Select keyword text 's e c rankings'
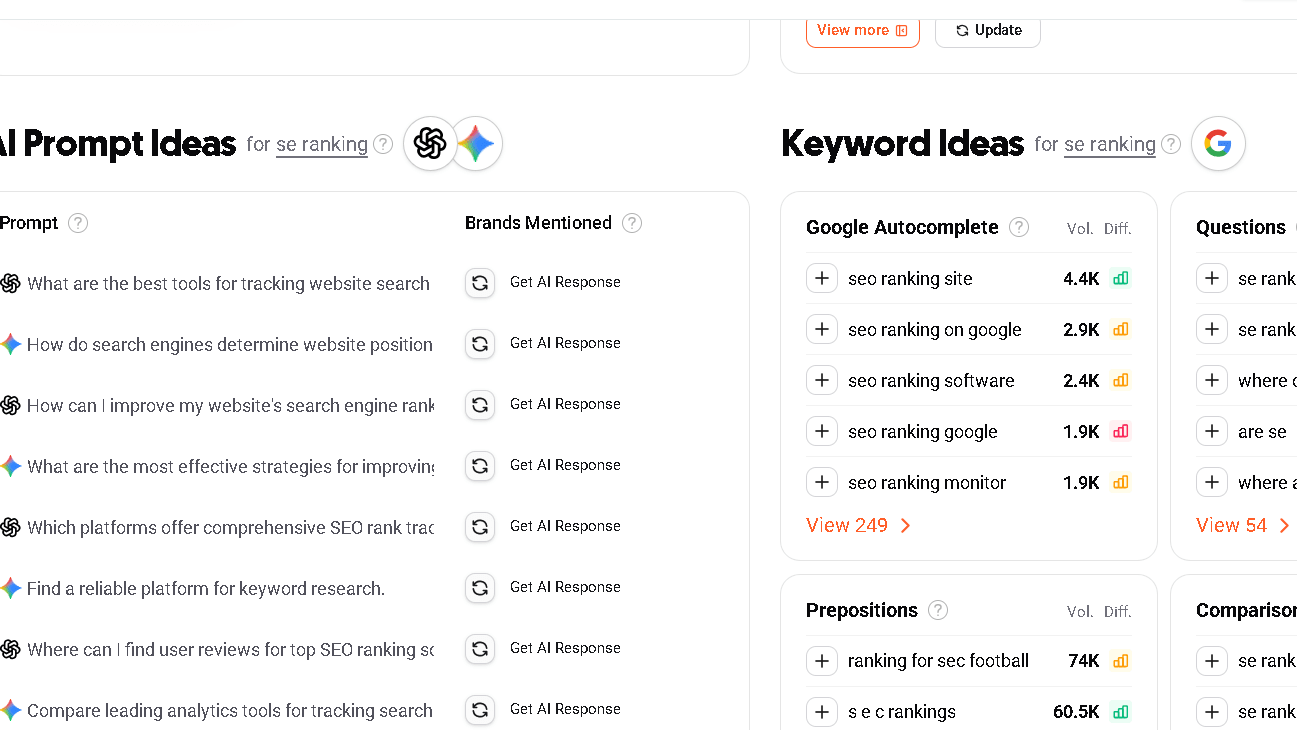 pos(902,712)
